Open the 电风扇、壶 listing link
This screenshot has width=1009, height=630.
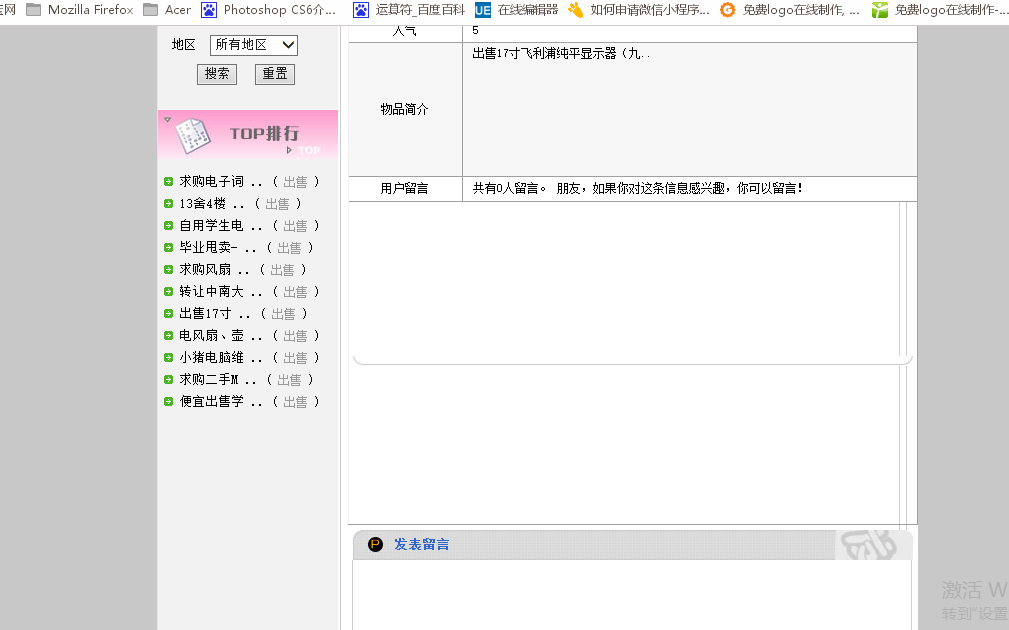212,336
